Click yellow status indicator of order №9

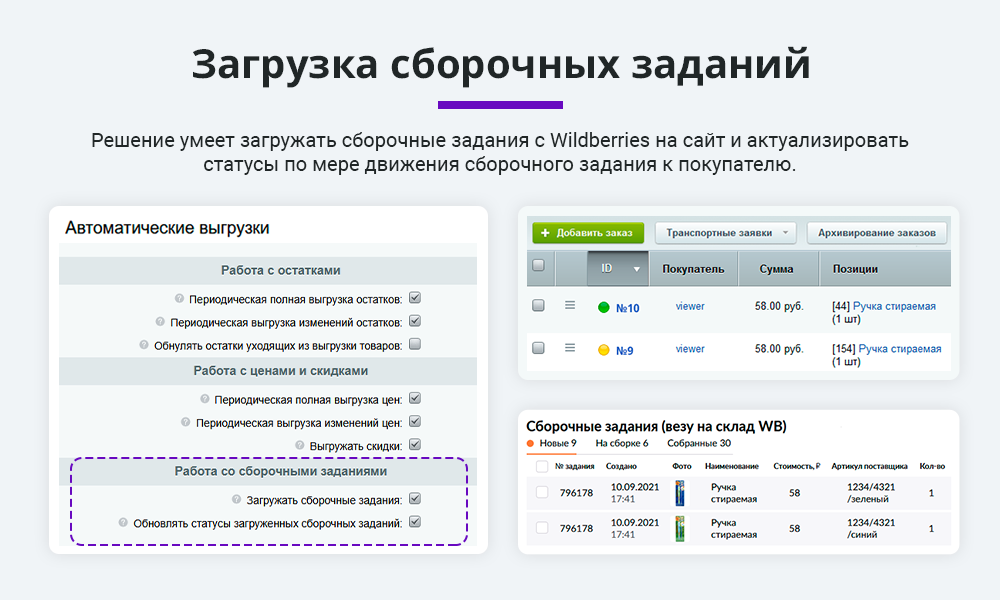click(604, 348)
